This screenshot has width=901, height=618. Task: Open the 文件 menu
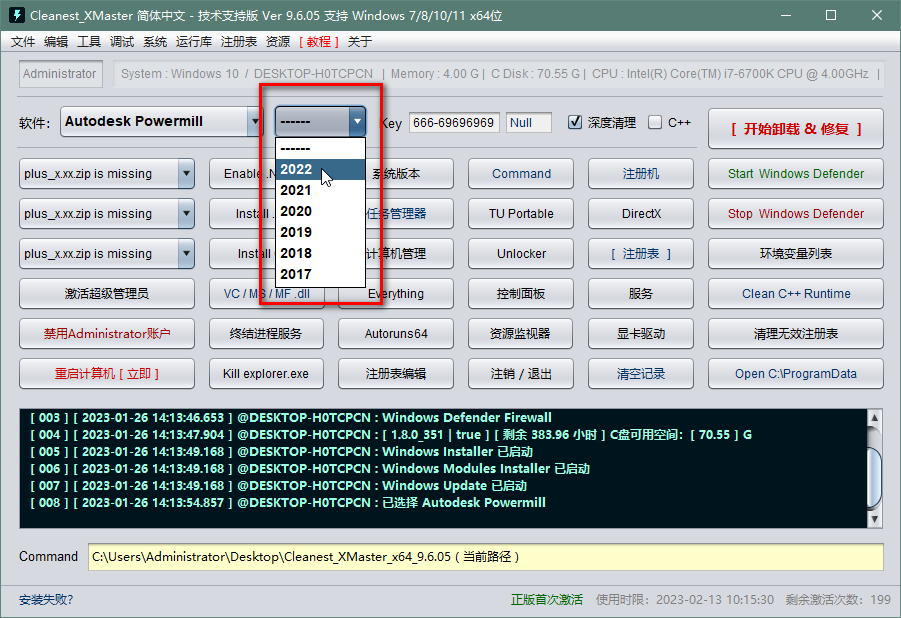pos(23,41)
